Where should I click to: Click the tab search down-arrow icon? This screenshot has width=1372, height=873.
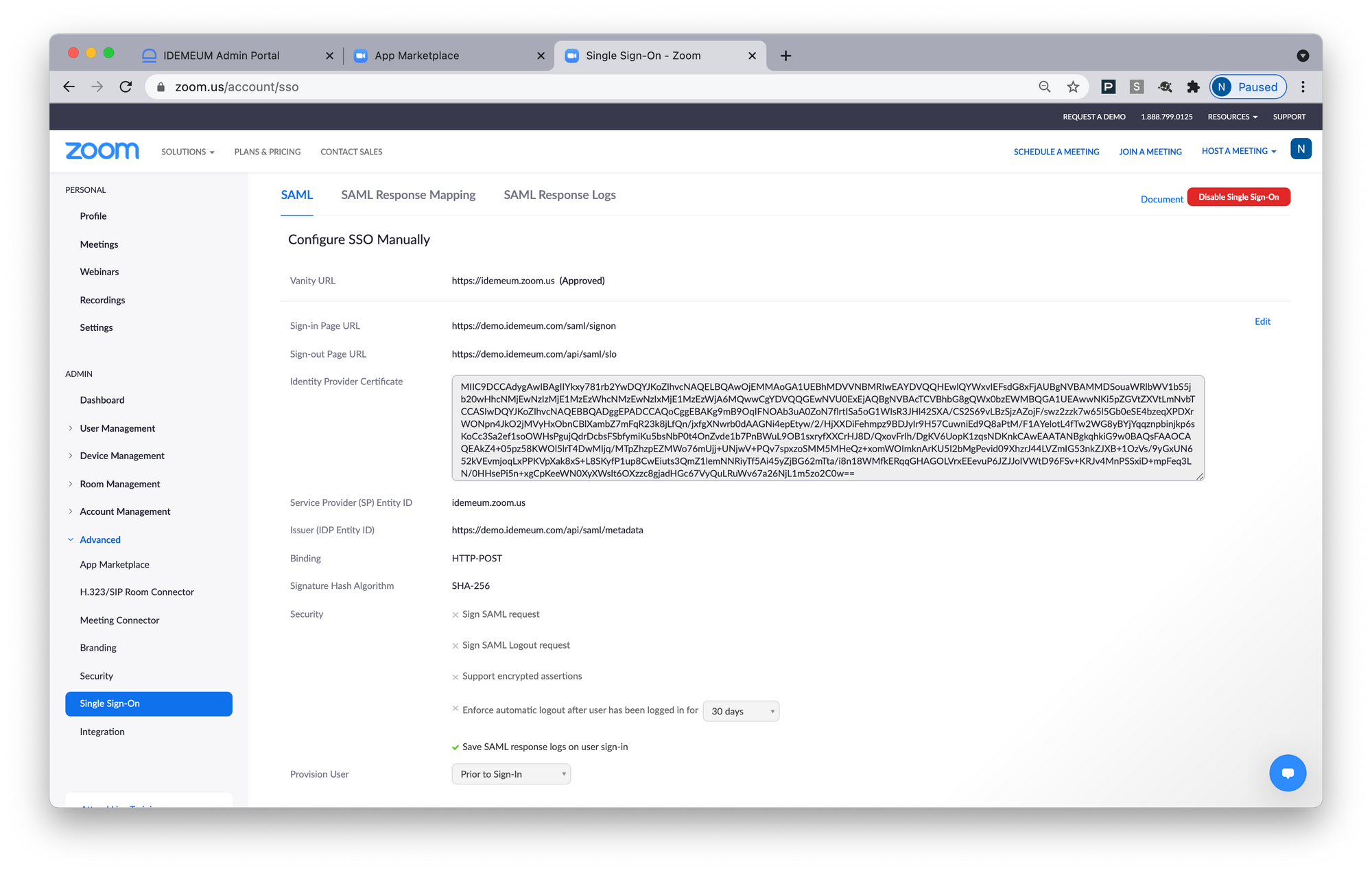[1303, 56]
